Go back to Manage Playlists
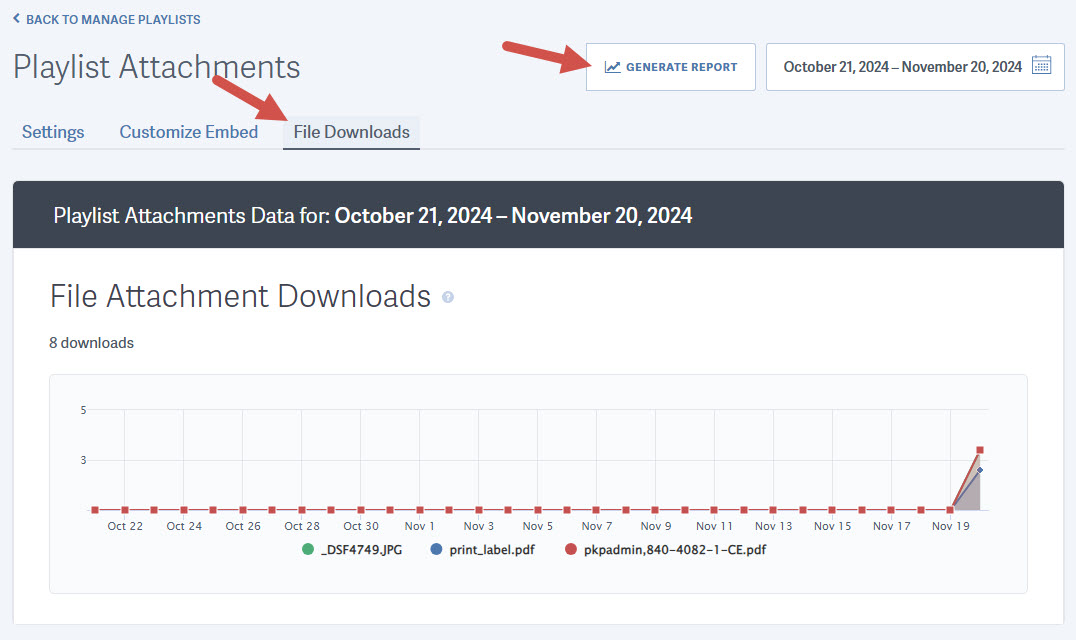Viewport: 1076px width, 640px height. point(112,19)
